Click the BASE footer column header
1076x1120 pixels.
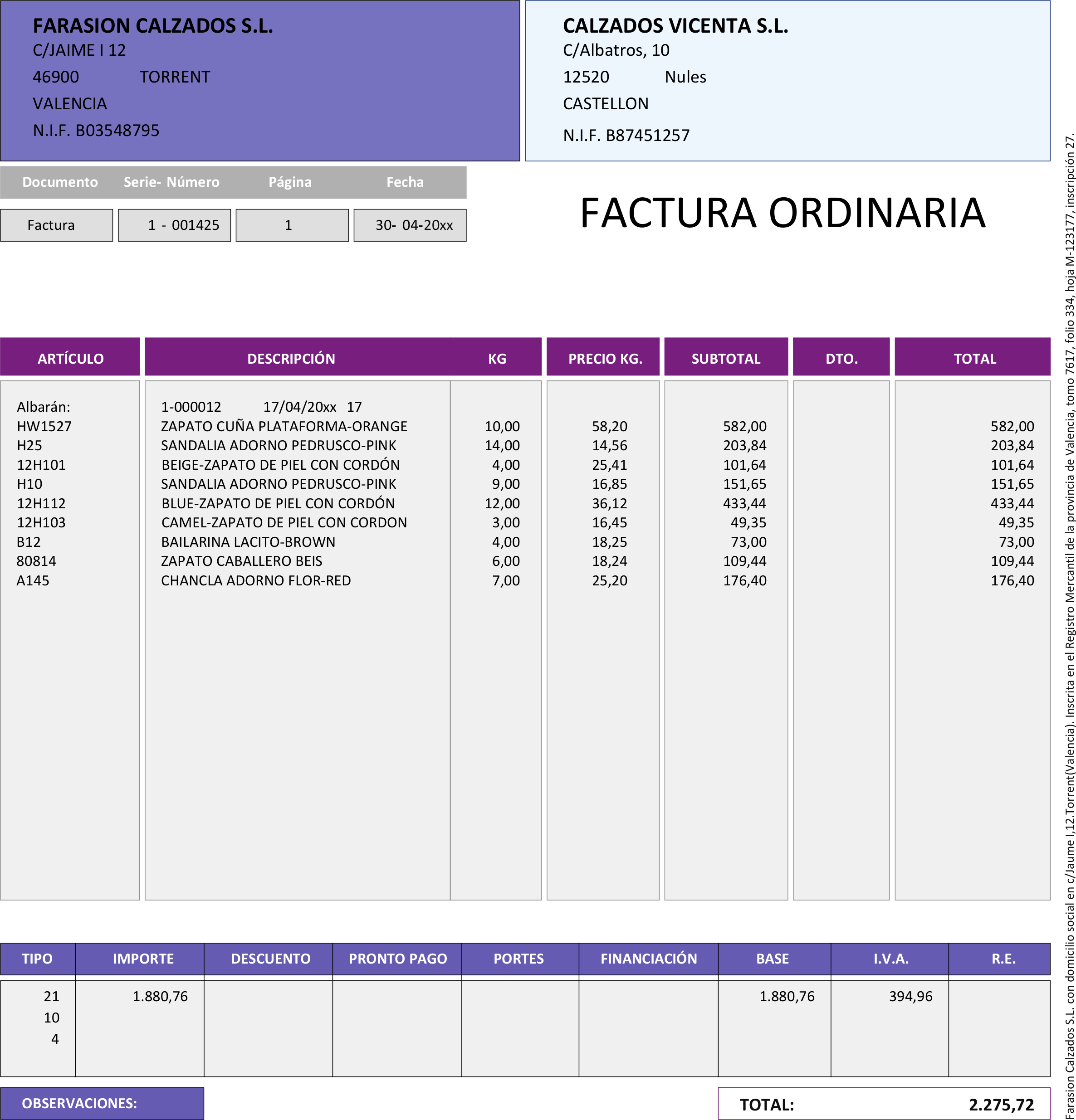(773, 959)
